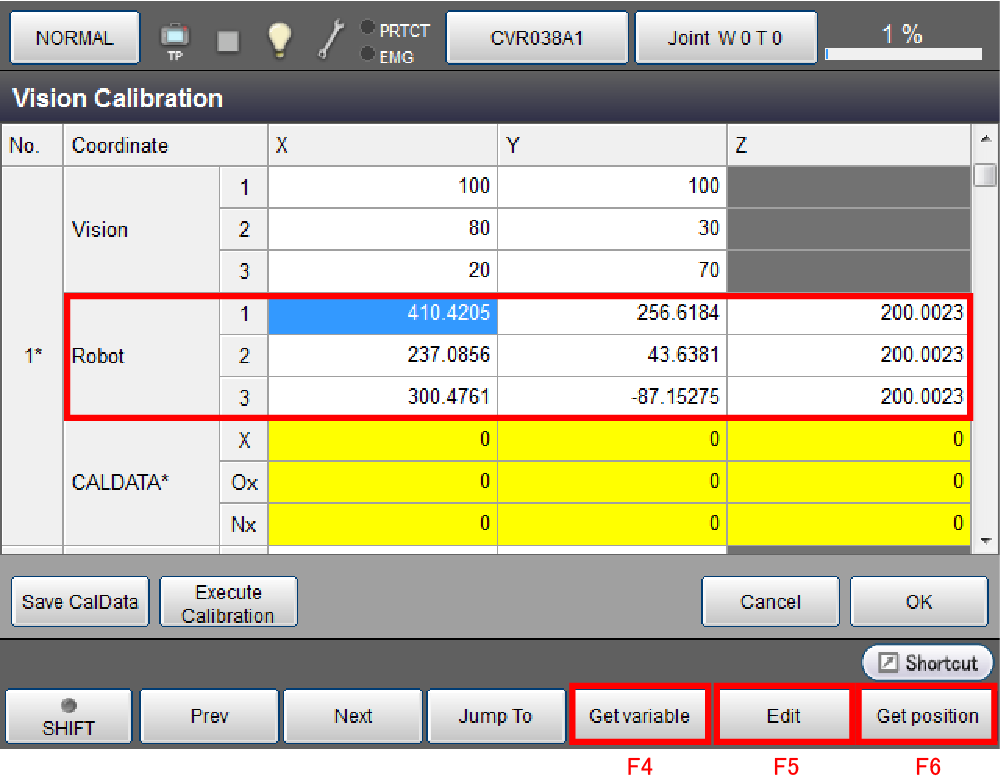
Task: Click the Save CalData button
Action: coord(80,602)
